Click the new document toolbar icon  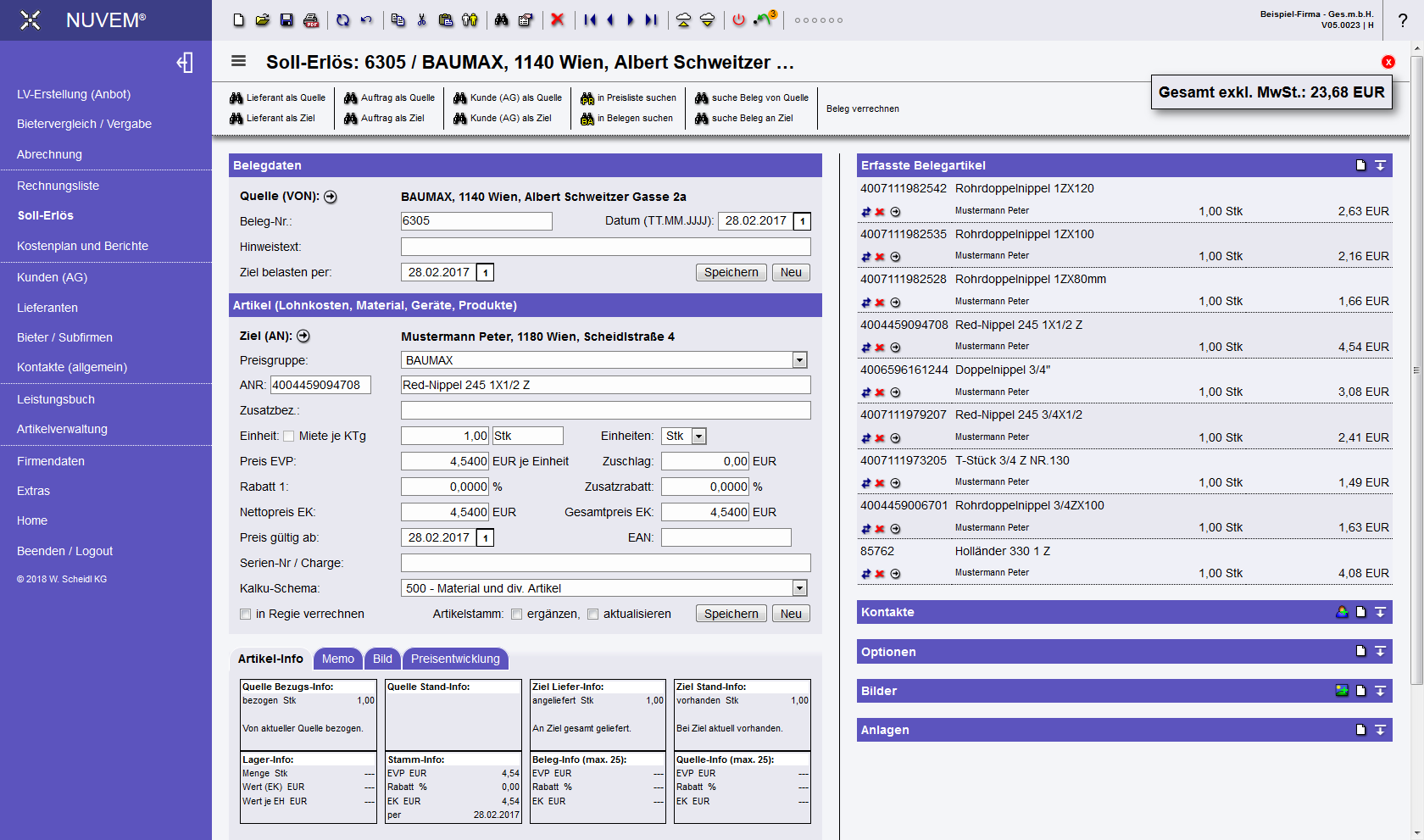click(x=239, y=19)
